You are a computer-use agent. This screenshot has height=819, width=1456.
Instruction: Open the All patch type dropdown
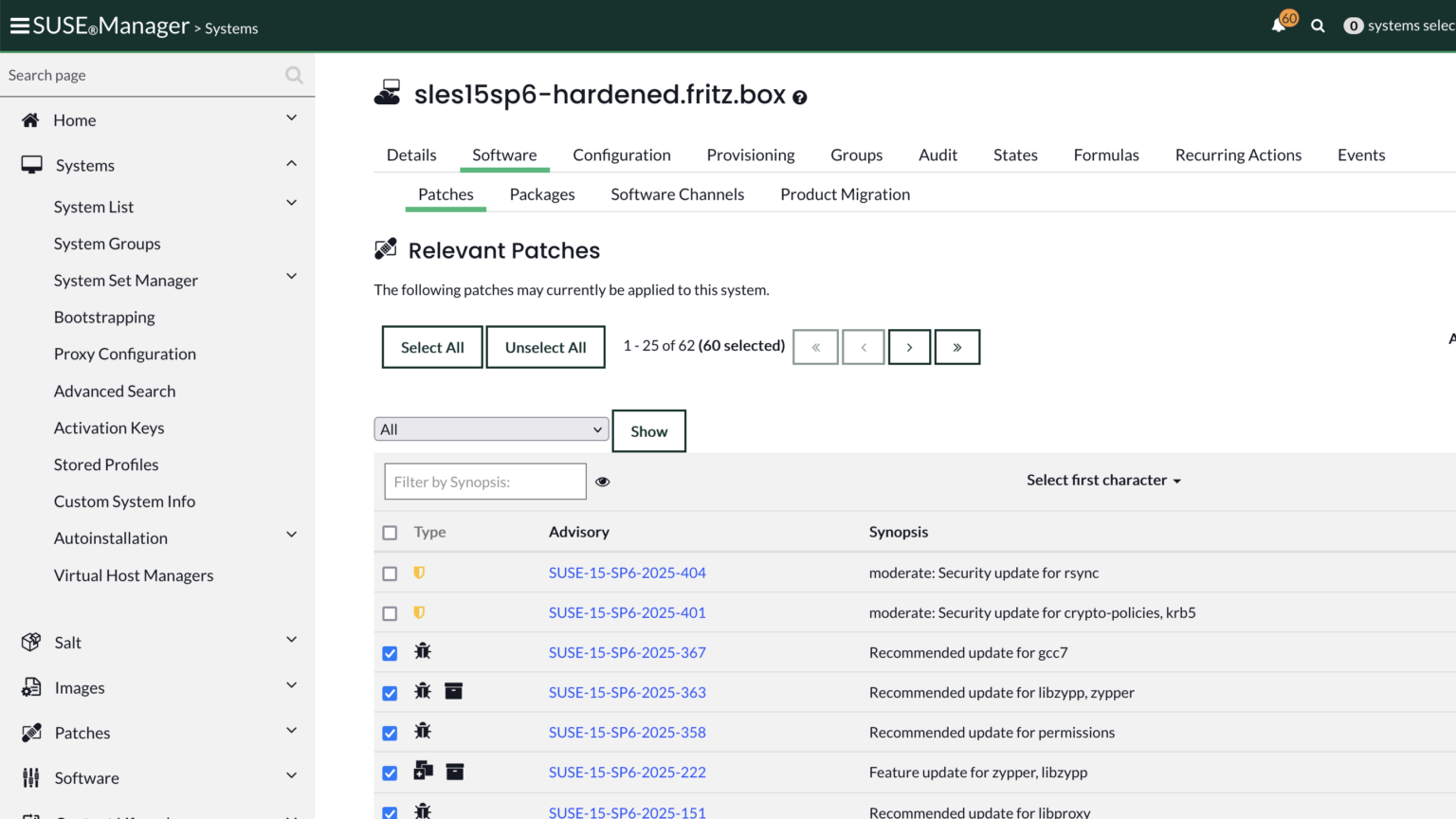pyautogui.click(x=491, y=429)
